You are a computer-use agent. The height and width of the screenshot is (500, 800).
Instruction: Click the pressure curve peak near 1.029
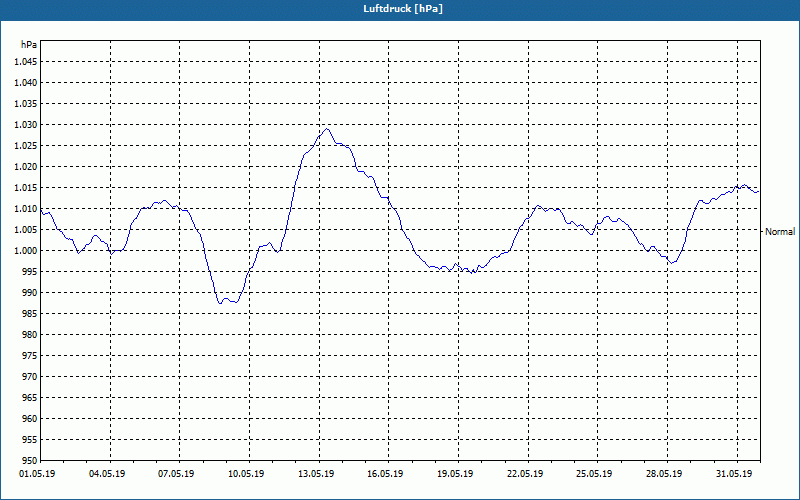pyautogui.click(x=327, y=129)
